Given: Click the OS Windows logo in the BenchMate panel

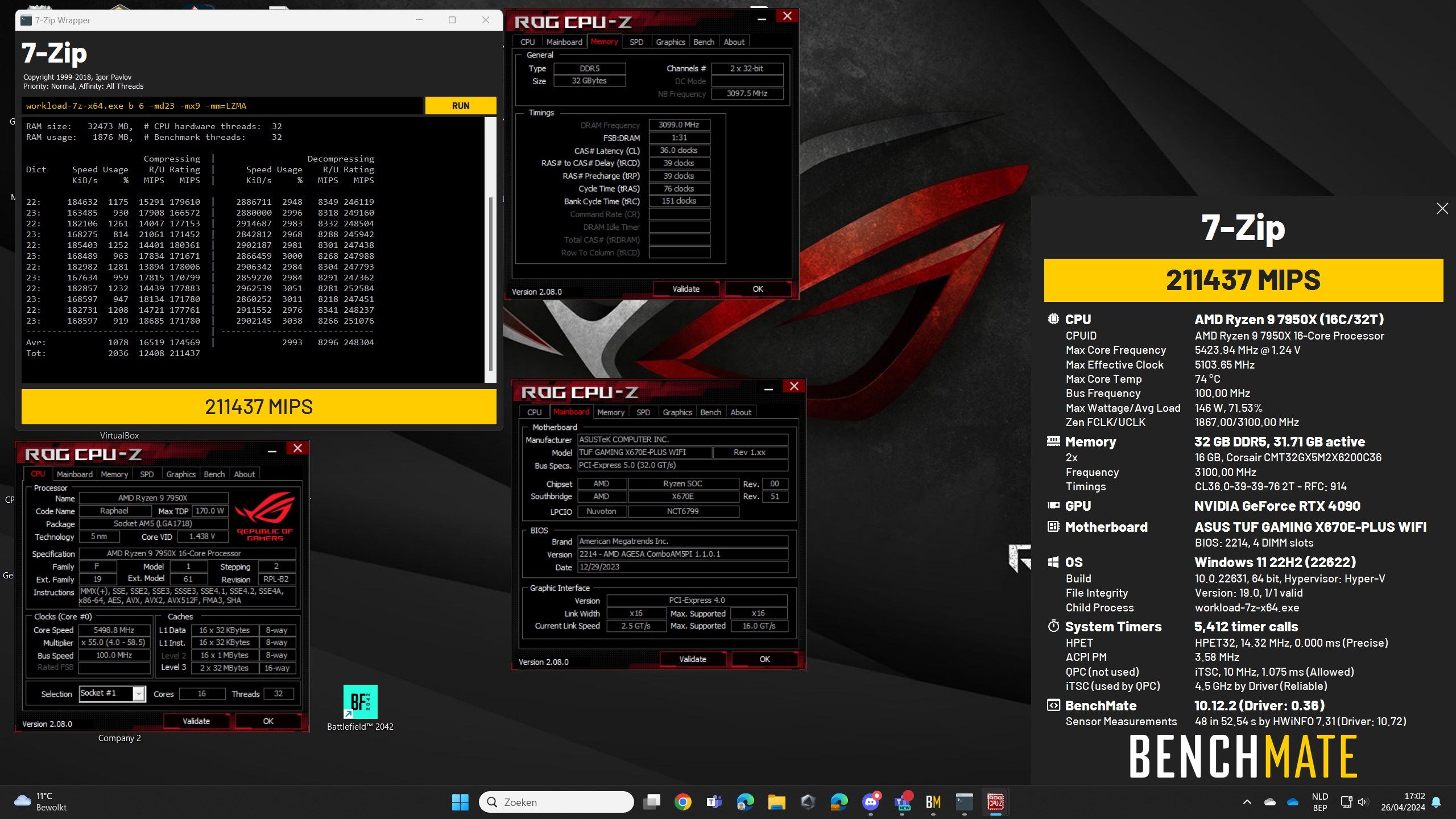Looking at the screenshot, I should click(x=1053, y=562).
